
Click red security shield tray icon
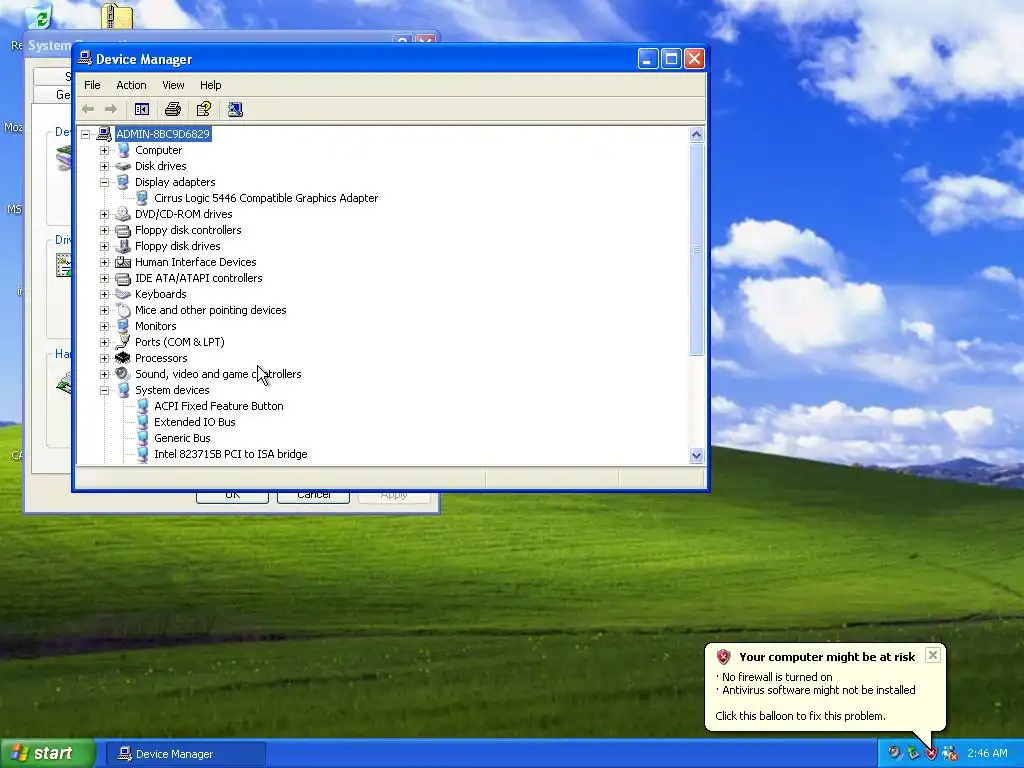pyautogui.click(x=931, y=754)
